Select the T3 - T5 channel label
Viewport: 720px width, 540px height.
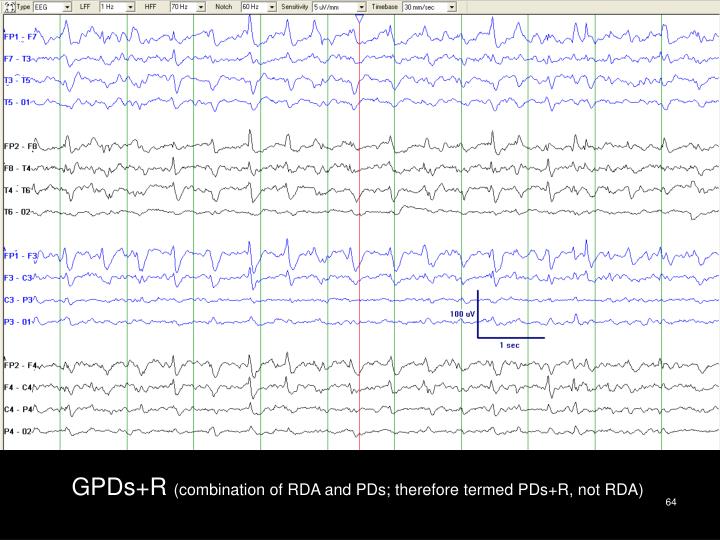click(x=17, y=80)
